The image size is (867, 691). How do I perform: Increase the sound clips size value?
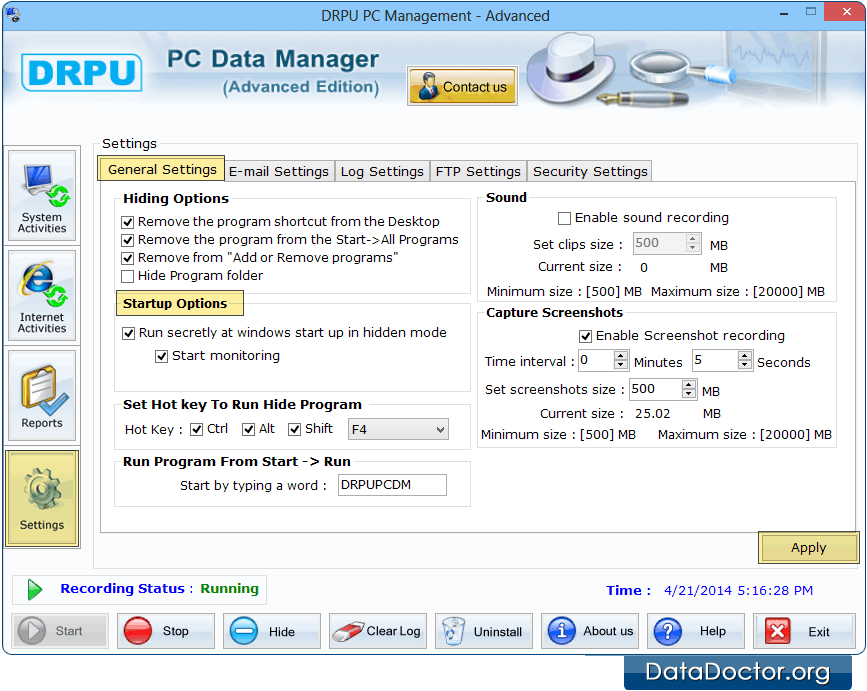(693, 239)
